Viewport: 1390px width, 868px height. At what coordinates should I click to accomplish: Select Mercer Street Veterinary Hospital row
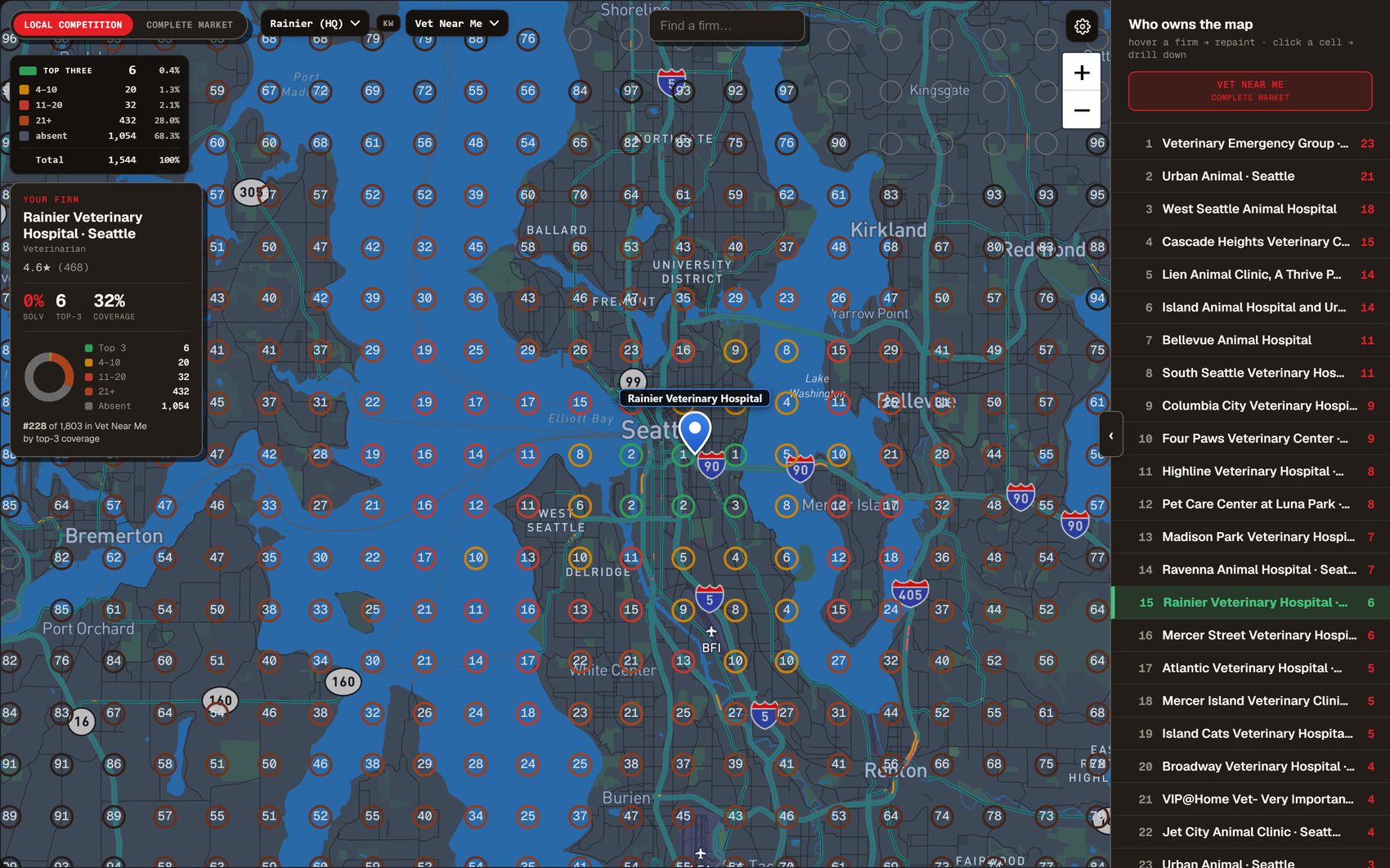point(1251,635)
